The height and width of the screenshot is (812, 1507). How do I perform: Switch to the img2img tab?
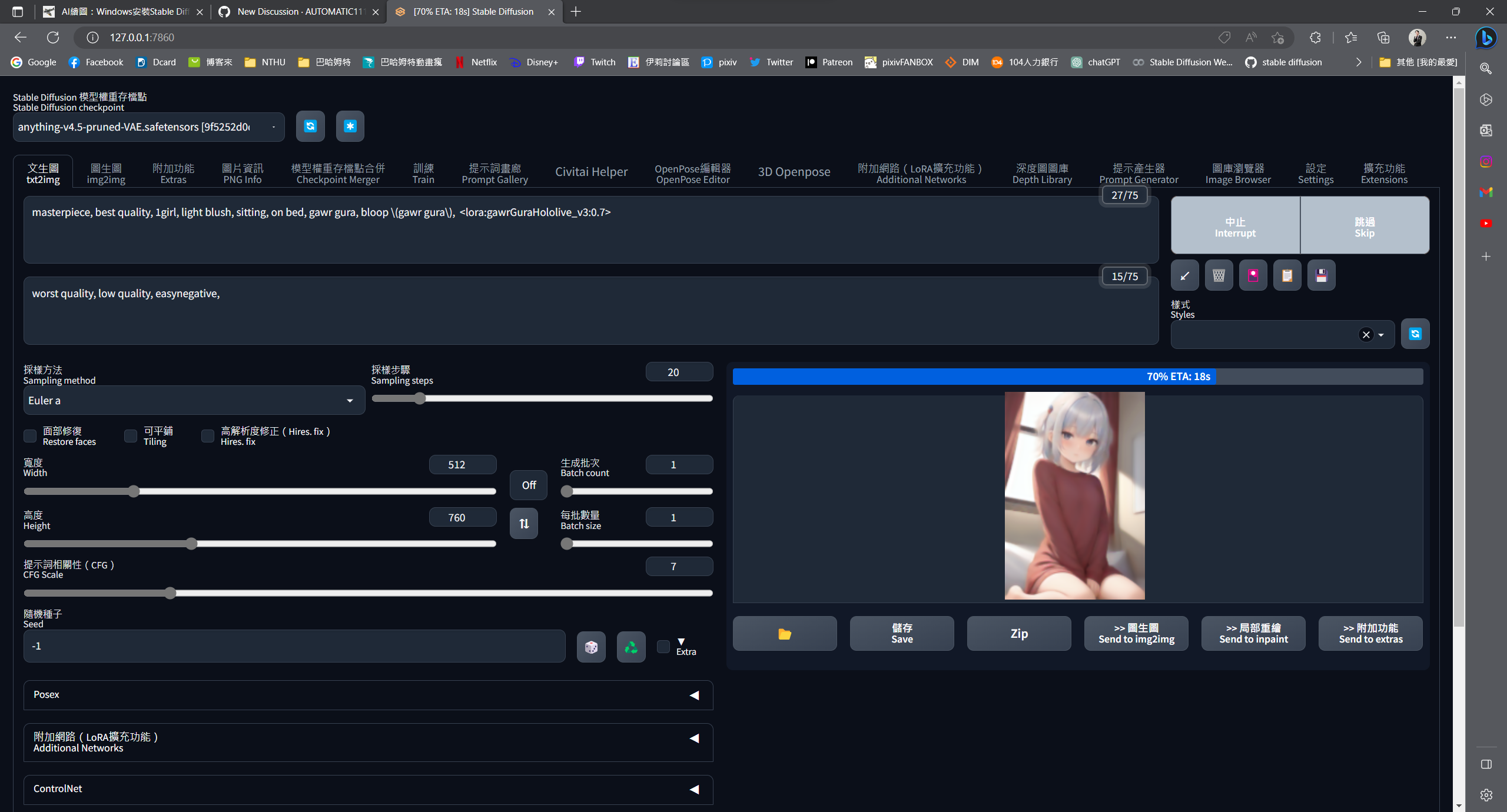click(x=106, y=172)
